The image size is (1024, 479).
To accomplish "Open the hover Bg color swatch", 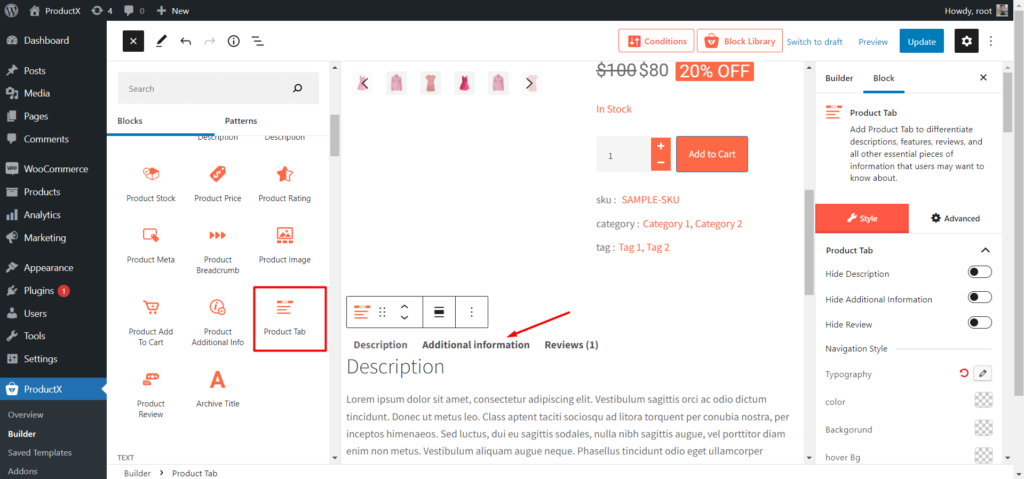I will coord(982,455).
